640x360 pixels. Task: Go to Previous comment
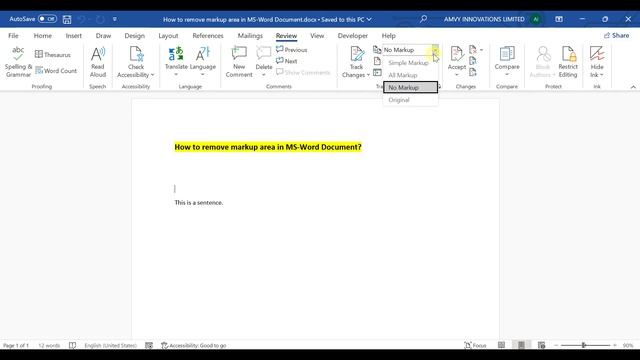(x=291, y=50)
